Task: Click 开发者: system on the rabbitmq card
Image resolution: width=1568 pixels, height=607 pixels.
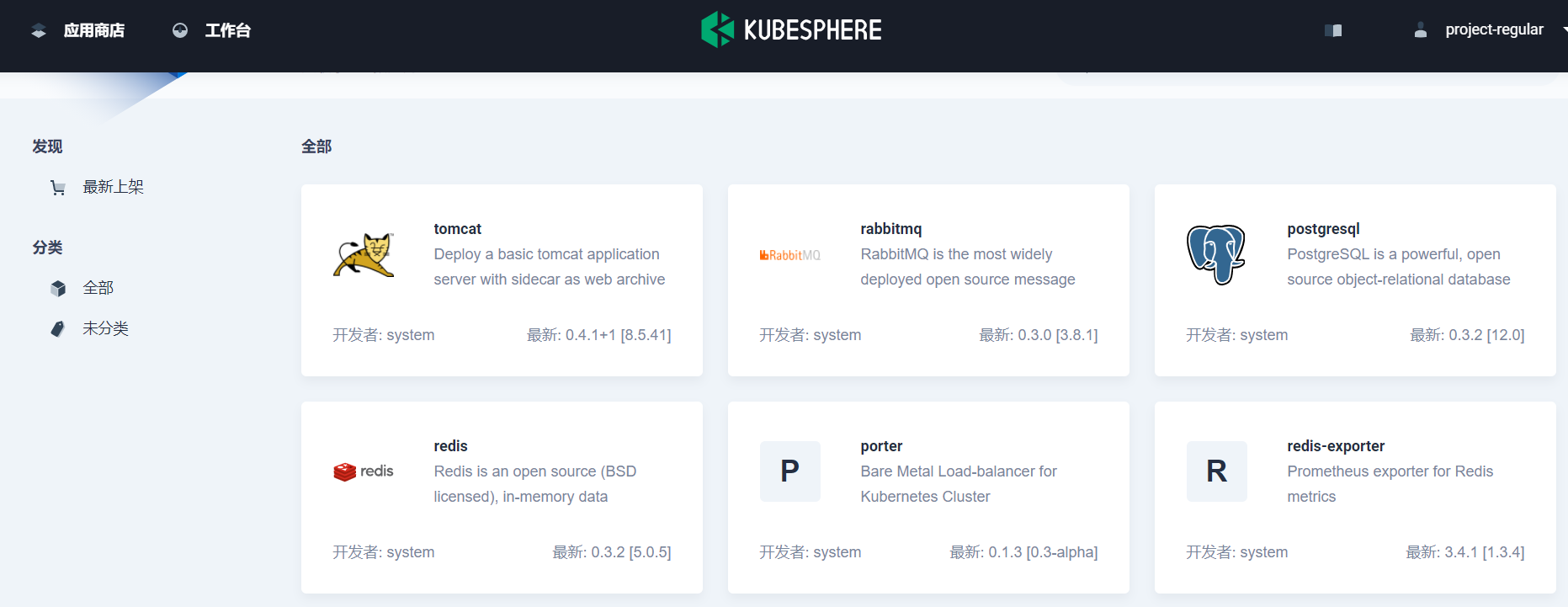Action: click(x=811, y=335)
